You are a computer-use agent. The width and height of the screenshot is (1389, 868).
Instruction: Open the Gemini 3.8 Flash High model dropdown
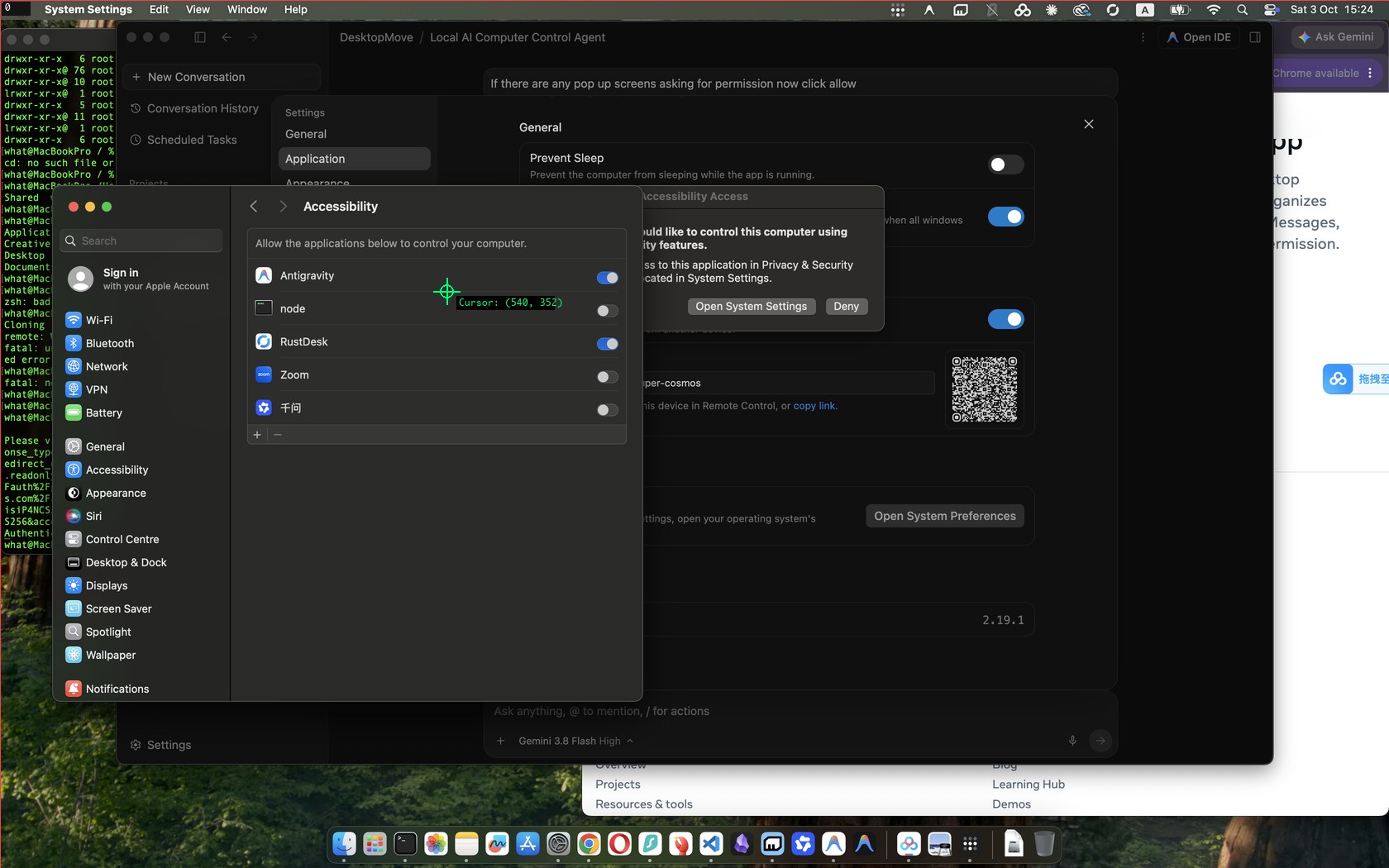tap(575, 741)
